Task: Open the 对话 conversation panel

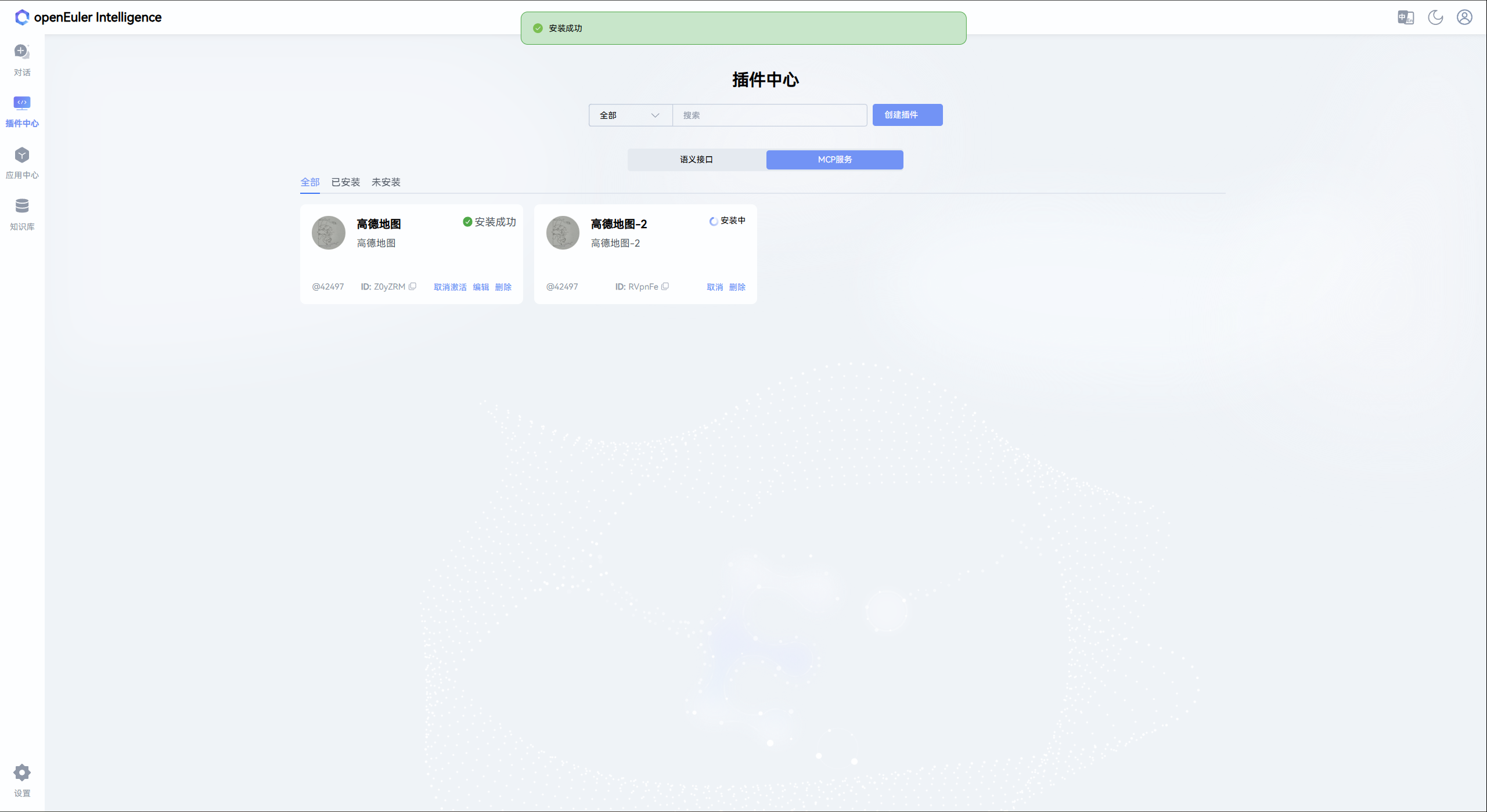Action: coord(21,58)
